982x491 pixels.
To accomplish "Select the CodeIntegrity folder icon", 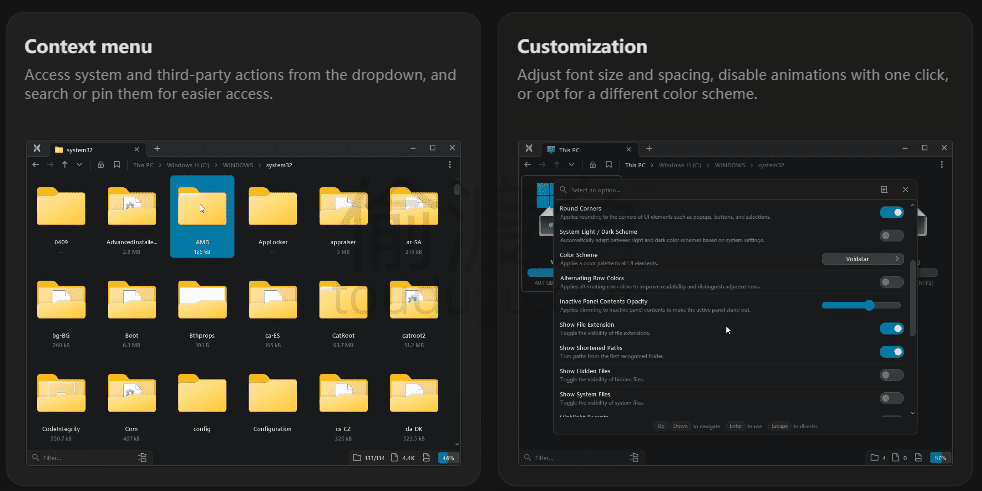I will tap(61, 393).
